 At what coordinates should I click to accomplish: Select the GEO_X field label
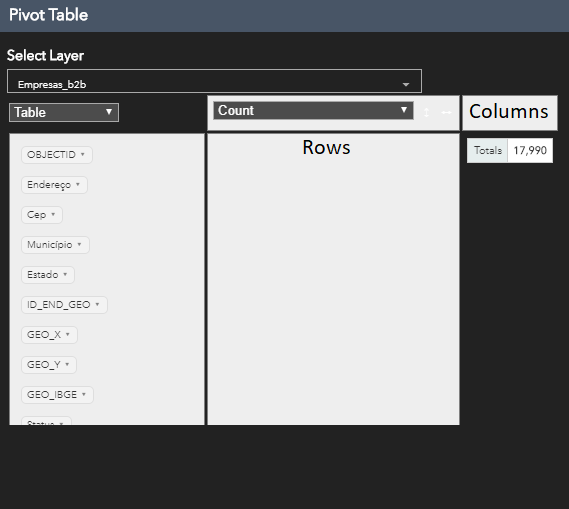(44, 335)
